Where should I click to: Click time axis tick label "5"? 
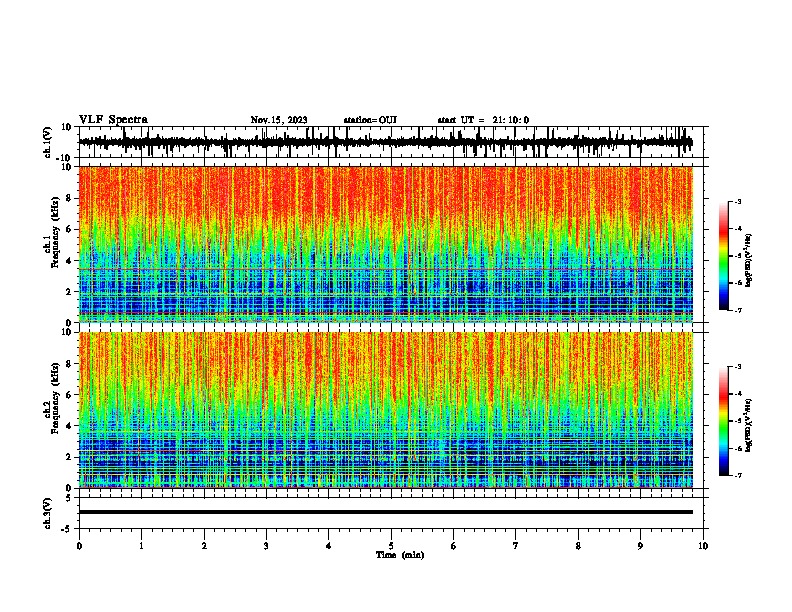(391, 546)
